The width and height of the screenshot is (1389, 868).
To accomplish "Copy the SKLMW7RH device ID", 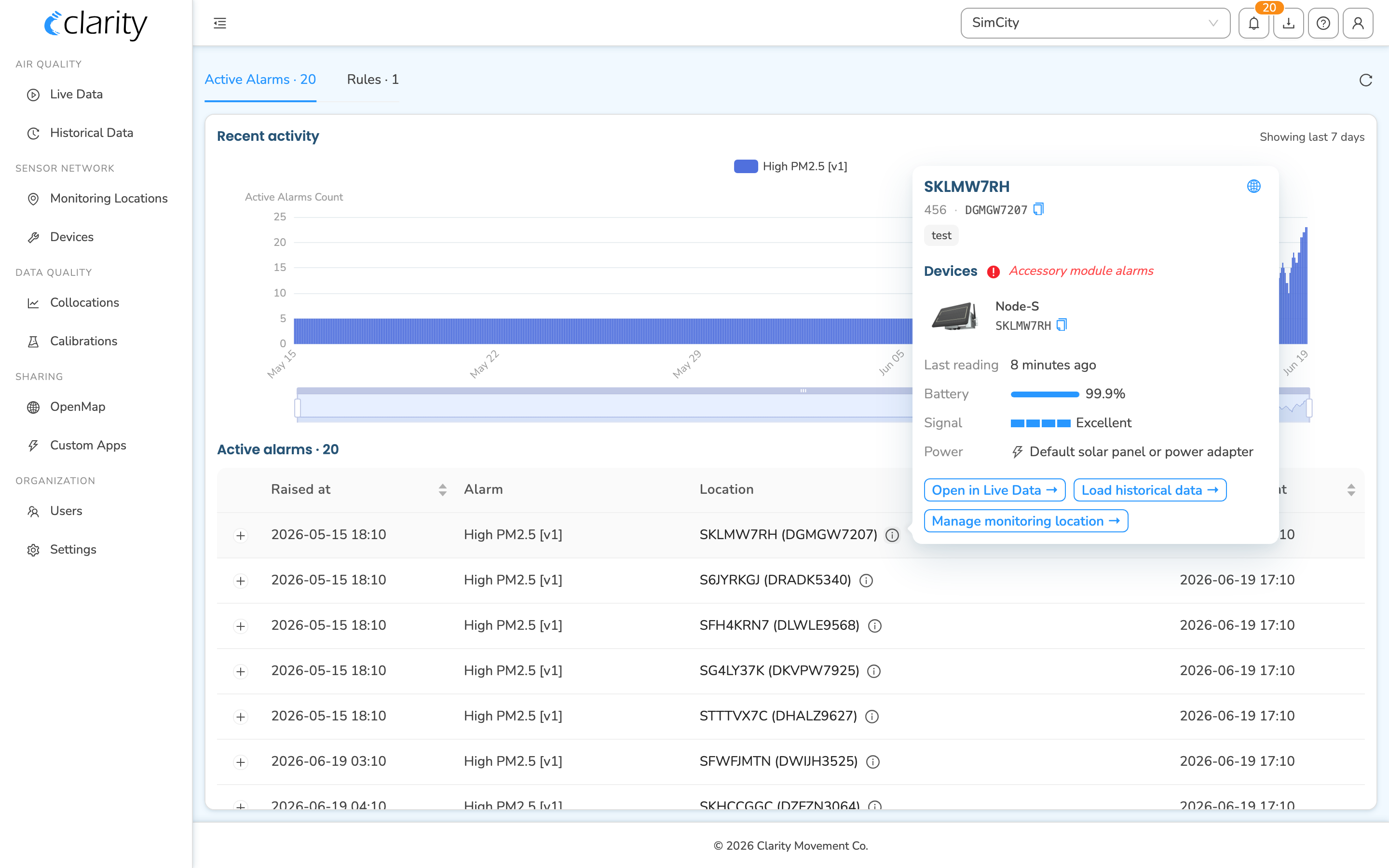I will click(1062, 325).
